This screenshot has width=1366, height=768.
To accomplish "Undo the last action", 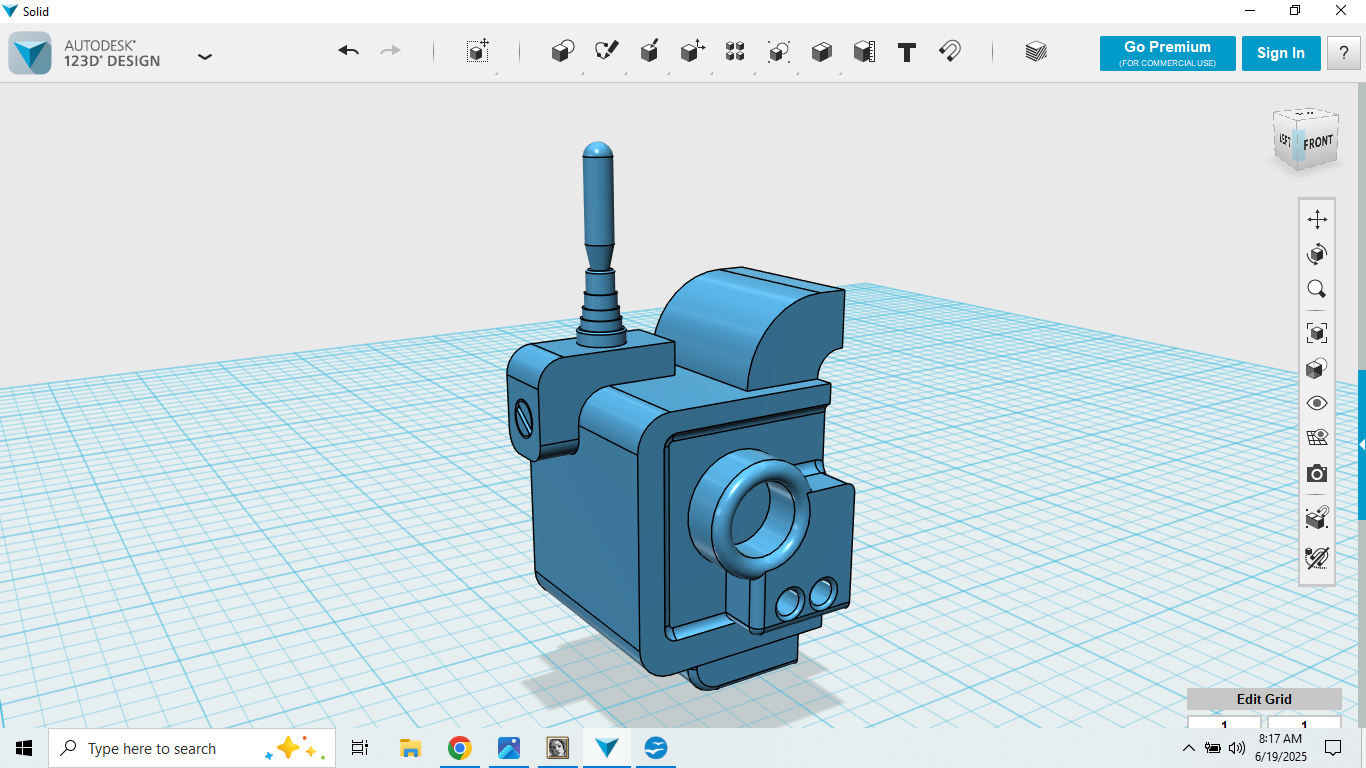I will click(x=348, y=51).
